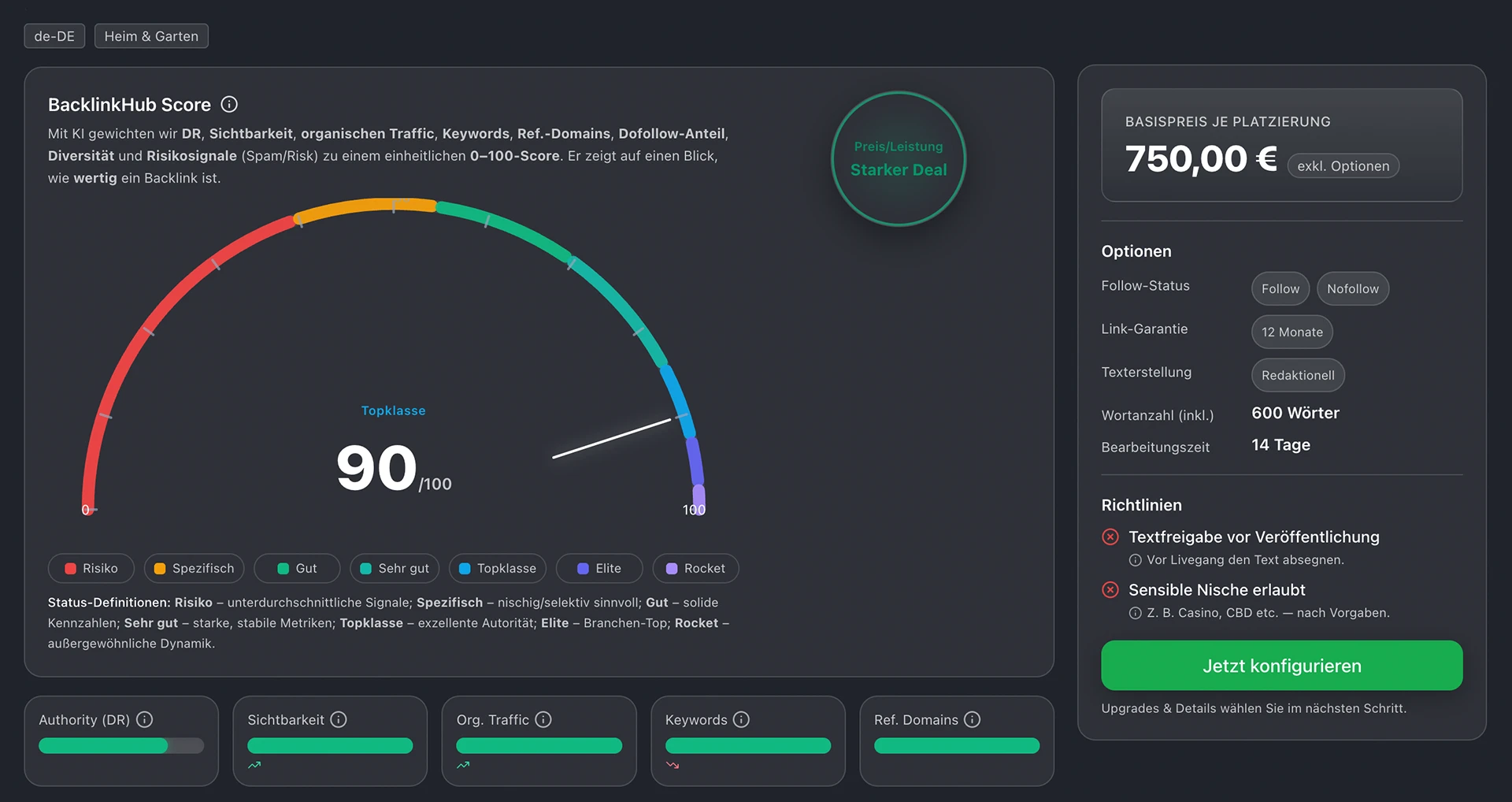Switch Follow-Status to Nofollow
Viewport: 1512px width, 802px height.
click(x=1353, y=288)
